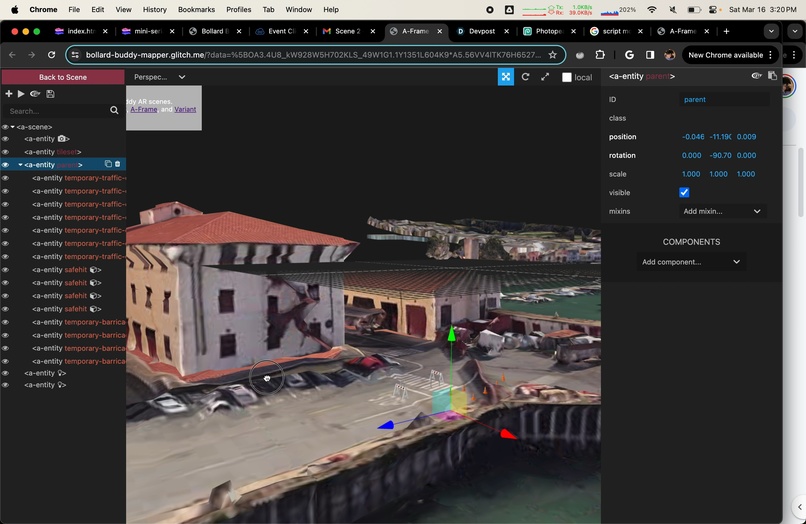Viewport: 806px width, 524px height.
Task: Click the muted sound menu bar icon
Action: point(673,9)
